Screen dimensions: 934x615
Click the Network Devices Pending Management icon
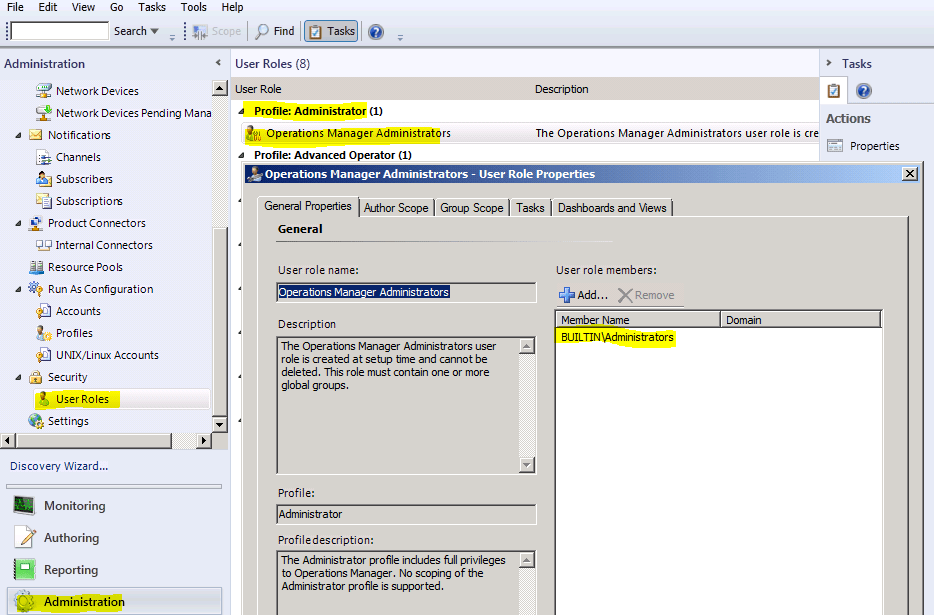click(43, 113)
